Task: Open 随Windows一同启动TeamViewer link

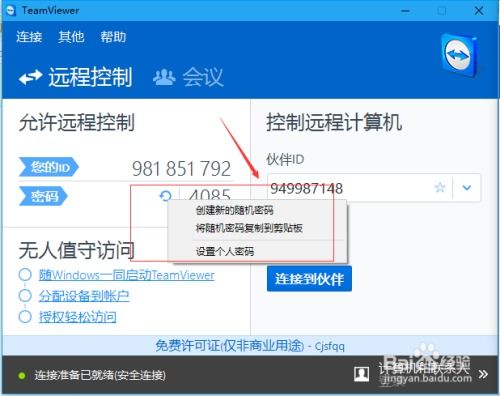Action: tap(126, 275)
